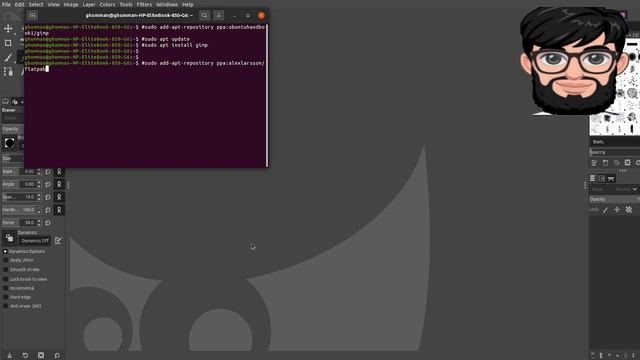
Task: Click the Hardness stepper arrows
Action: (39, 210)
